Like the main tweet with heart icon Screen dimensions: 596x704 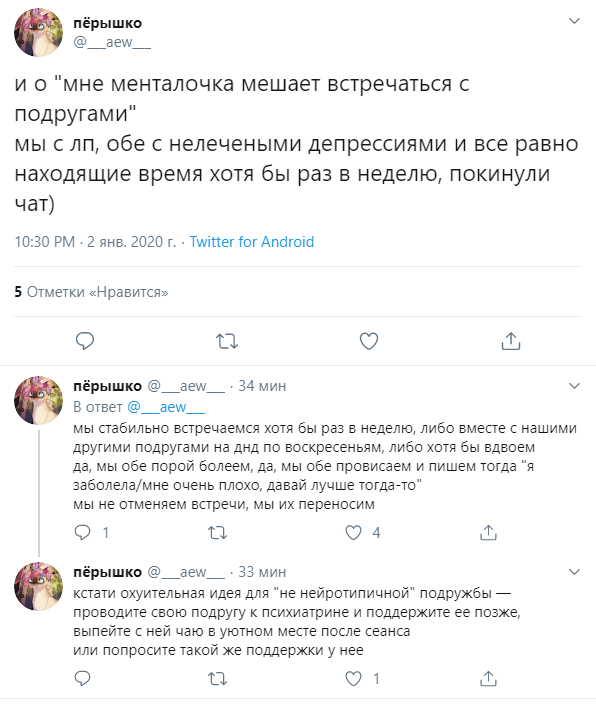point(369,341)
